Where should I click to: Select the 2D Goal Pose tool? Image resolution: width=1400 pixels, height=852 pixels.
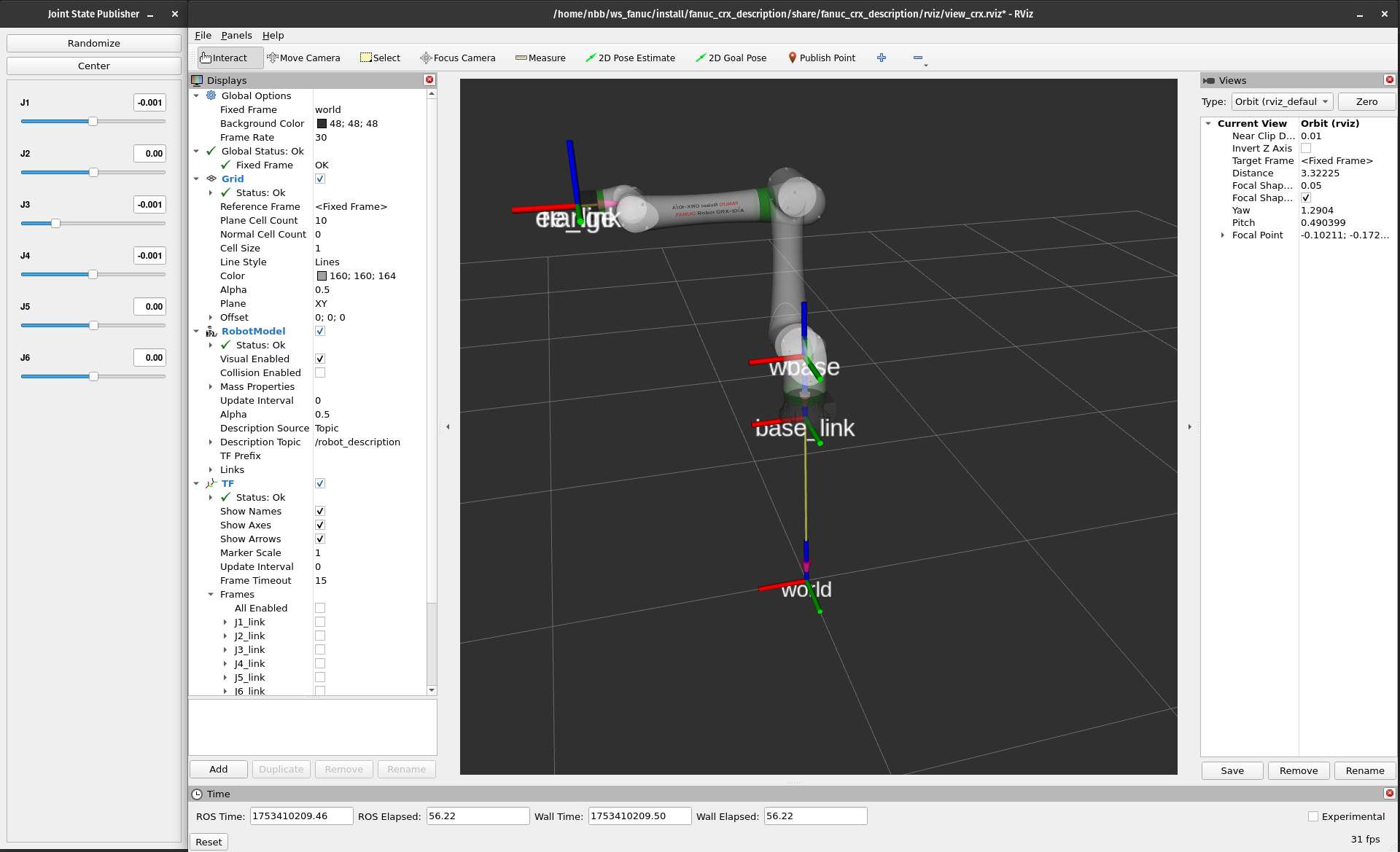click(731, 58)
